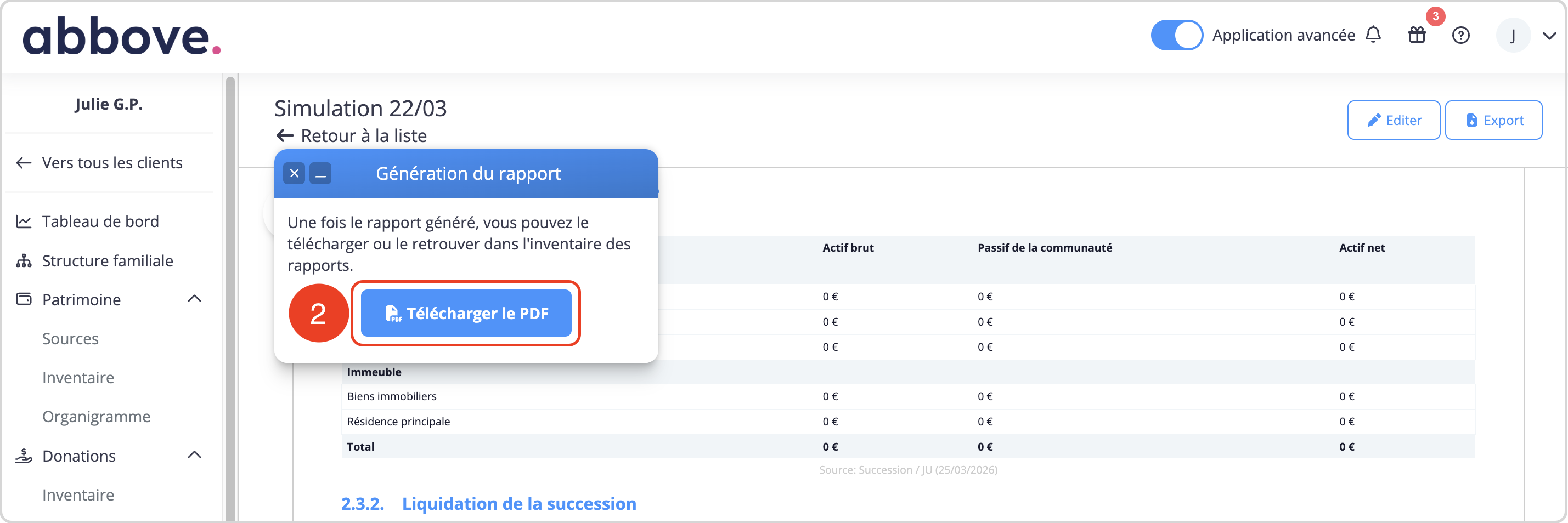Image resolution: width=1568 pixels, height=523 pixels.
Task: Select Organigramme in the sidebar
Action: click(x=96, y=417)
